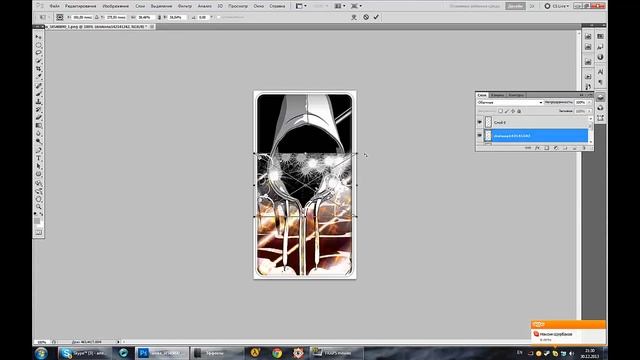Viewport: 640px width, 360px height.
Task: Select the Path Selection tool
Action: [38, 167]
